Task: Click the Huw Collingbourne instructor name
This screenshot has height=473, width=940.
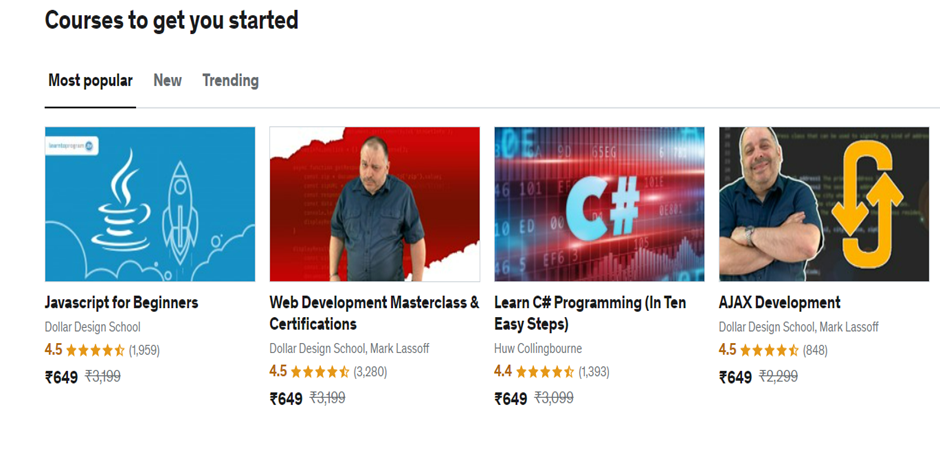Action: pyautogui.click(x=538, y=348)
